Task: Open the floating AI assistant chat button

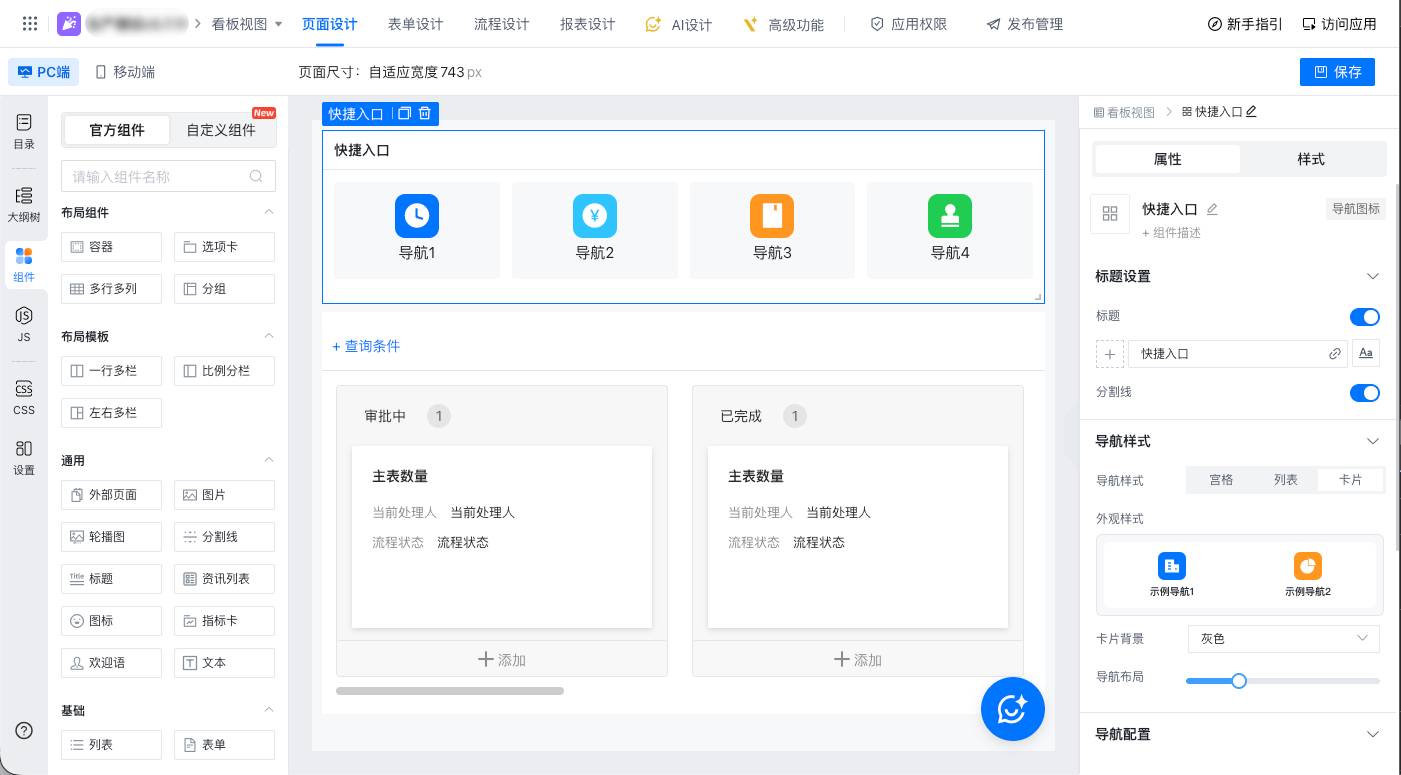Action: (1013, 709)
